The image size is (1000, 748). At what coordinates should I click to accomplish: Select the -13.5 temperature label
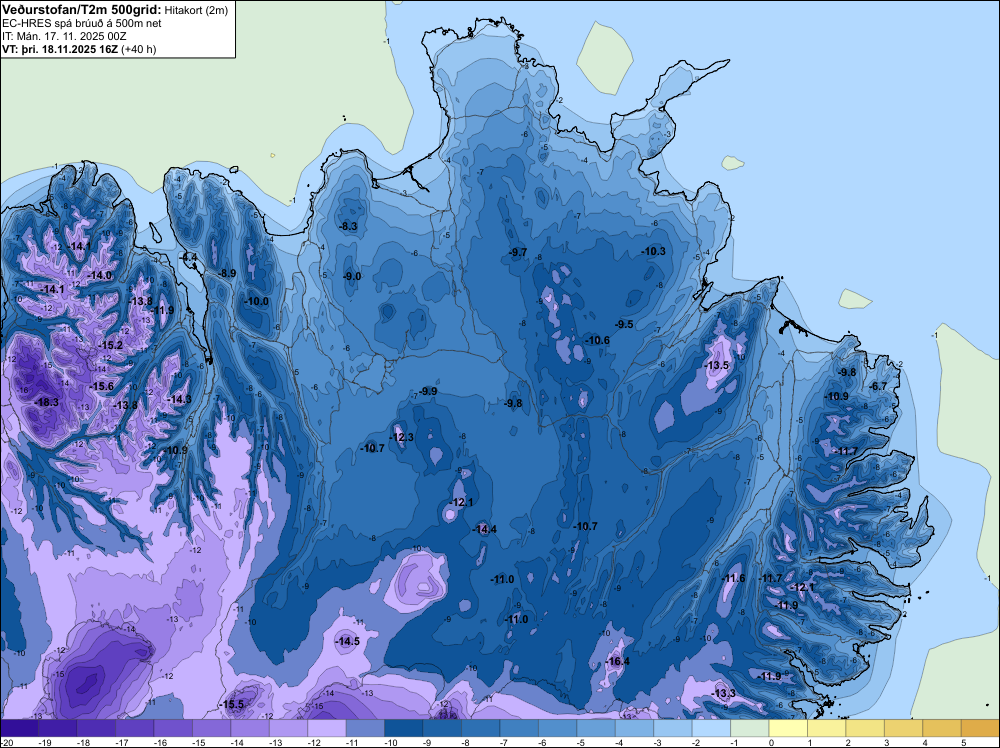tap(717, 365)
